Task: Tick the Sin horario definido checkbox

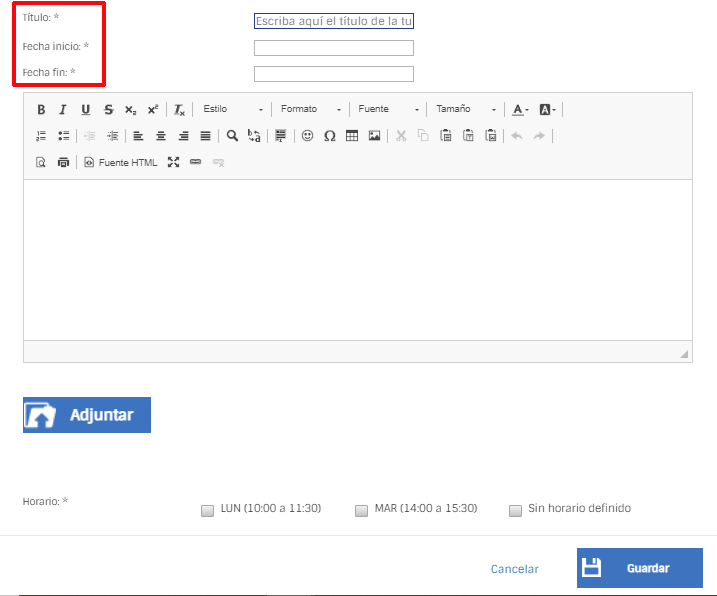Action: 516,510
